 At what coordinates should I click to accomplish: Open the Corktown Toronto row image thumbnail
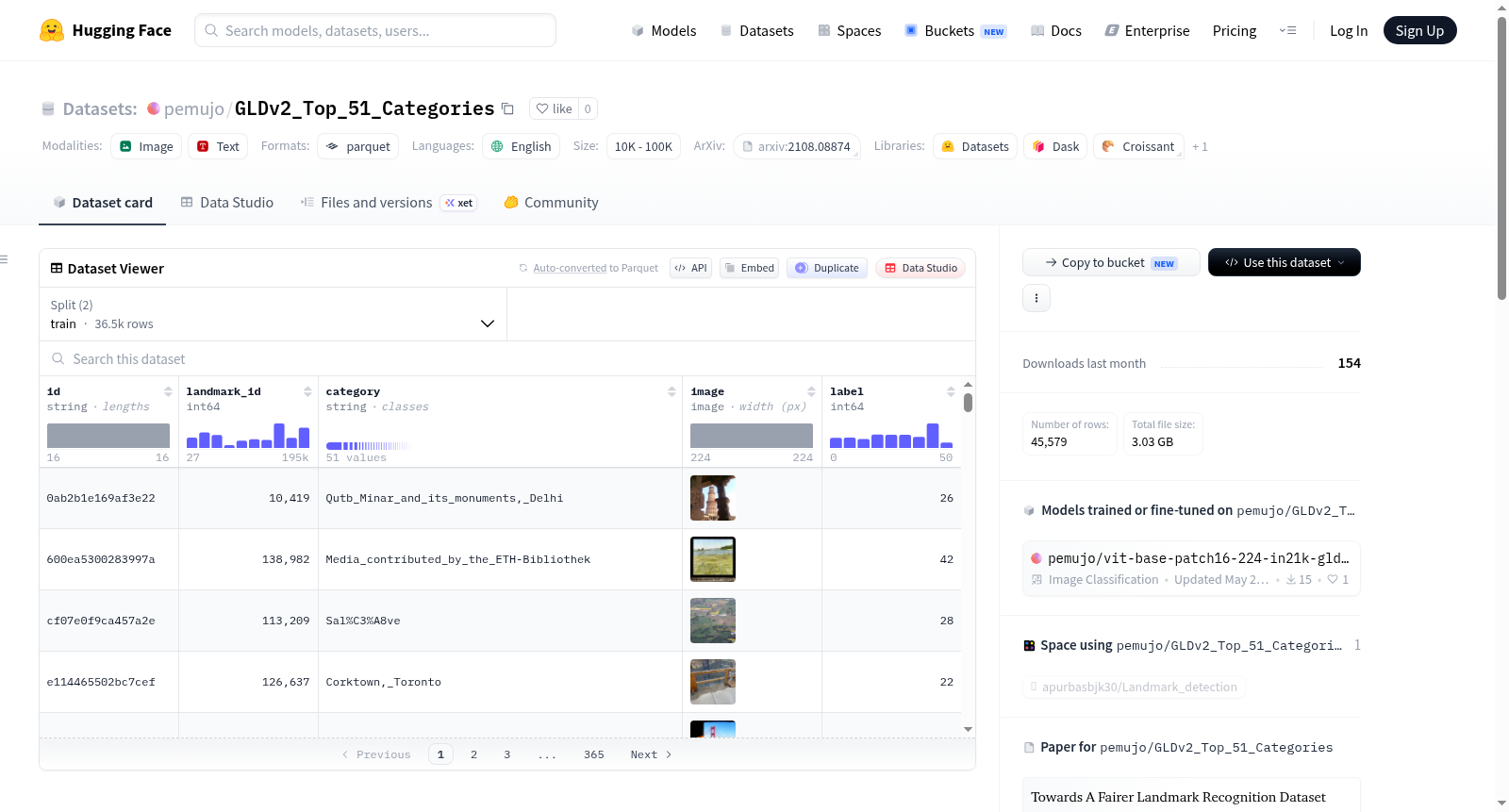coord(713,682)
